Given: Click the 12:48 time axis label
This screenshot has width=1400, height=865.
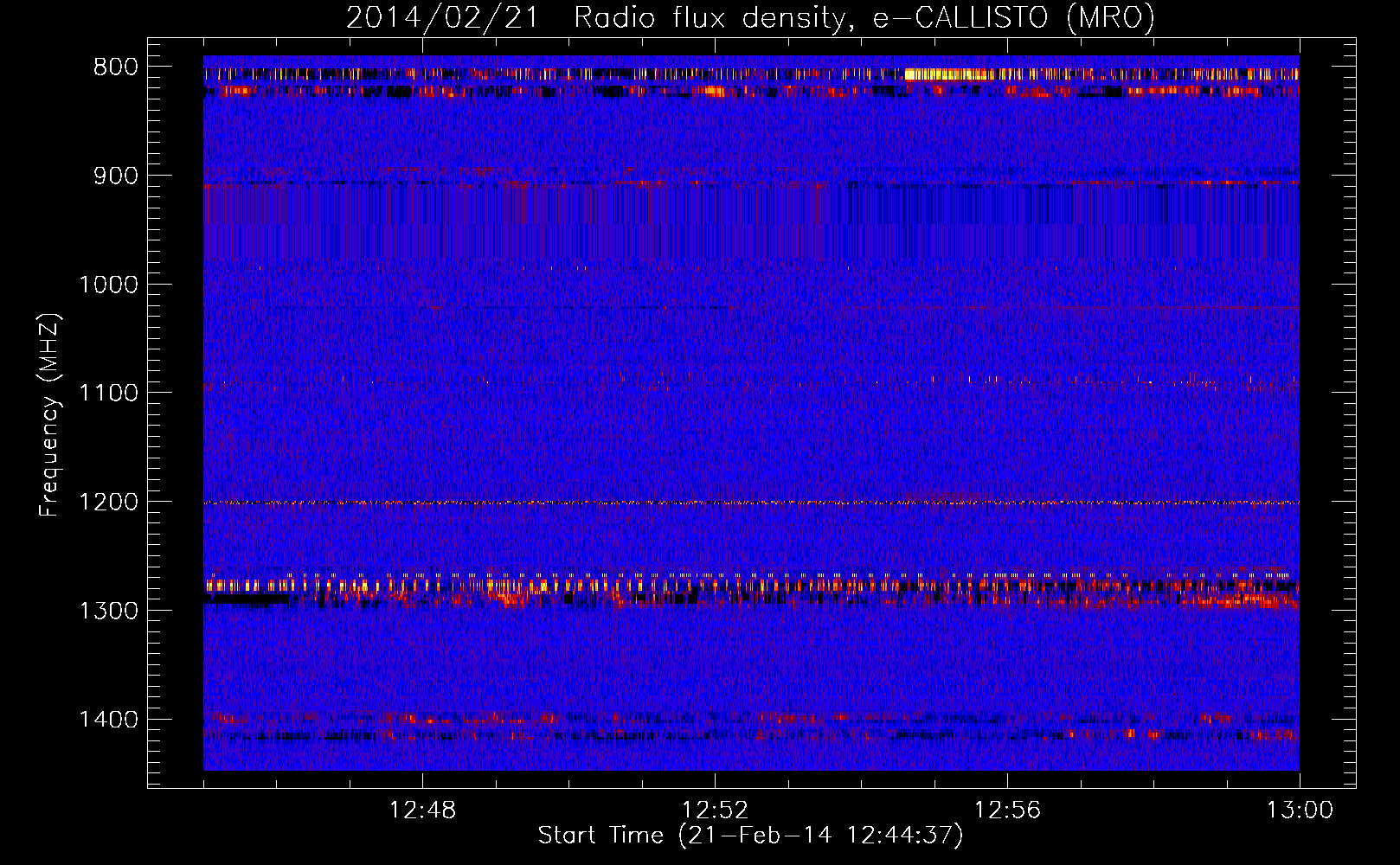Looking at the screenshot, I should 422,811.
